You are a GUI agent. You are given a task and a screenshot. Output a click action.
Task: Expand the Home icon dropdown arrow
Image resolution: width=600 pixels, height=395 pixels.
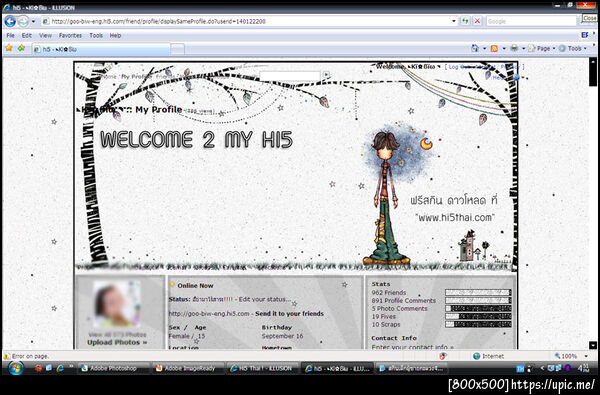pyautogui.click(x=484, y=48)
